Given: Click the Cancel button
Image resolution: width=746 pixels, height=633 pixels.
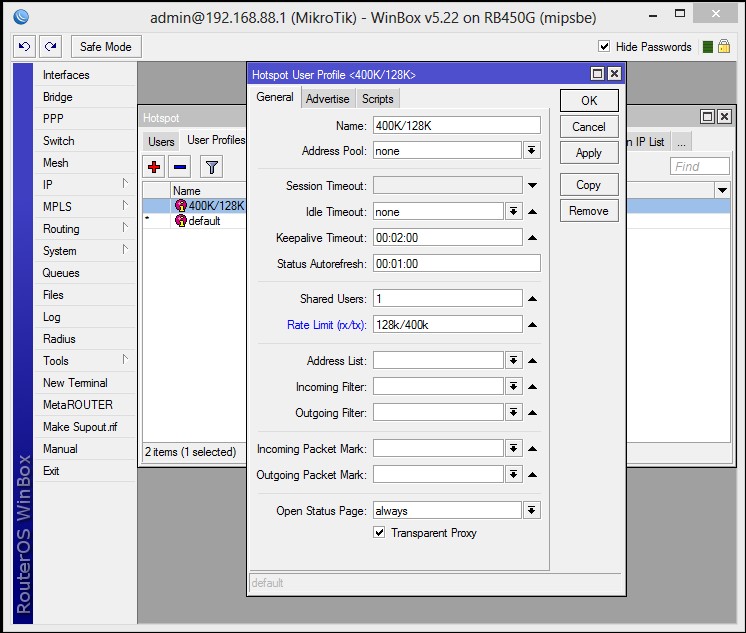Looking at the screenshot, I should 589,127.
